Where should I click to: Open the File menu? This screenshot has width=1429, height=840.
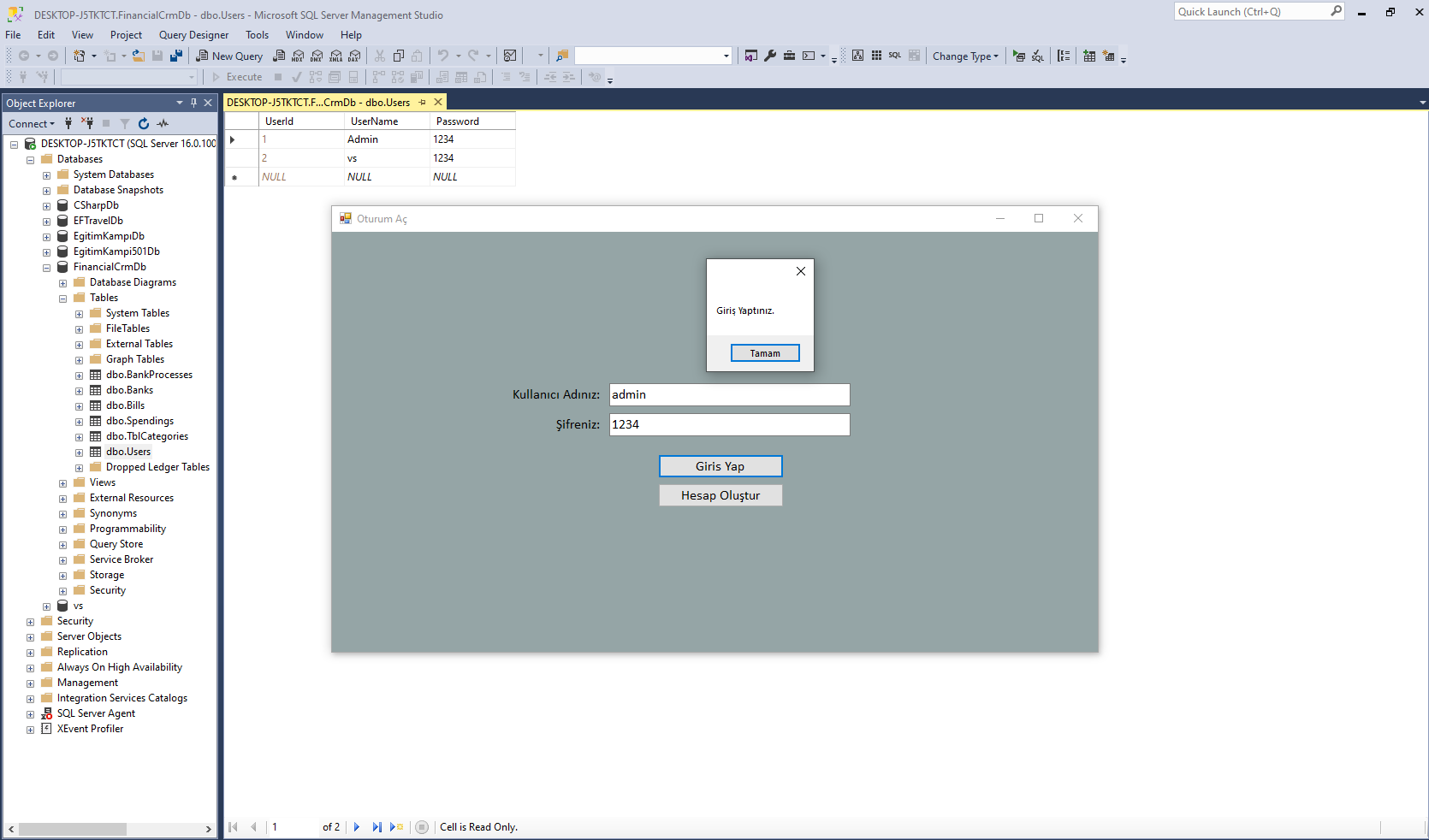[13, 35]
